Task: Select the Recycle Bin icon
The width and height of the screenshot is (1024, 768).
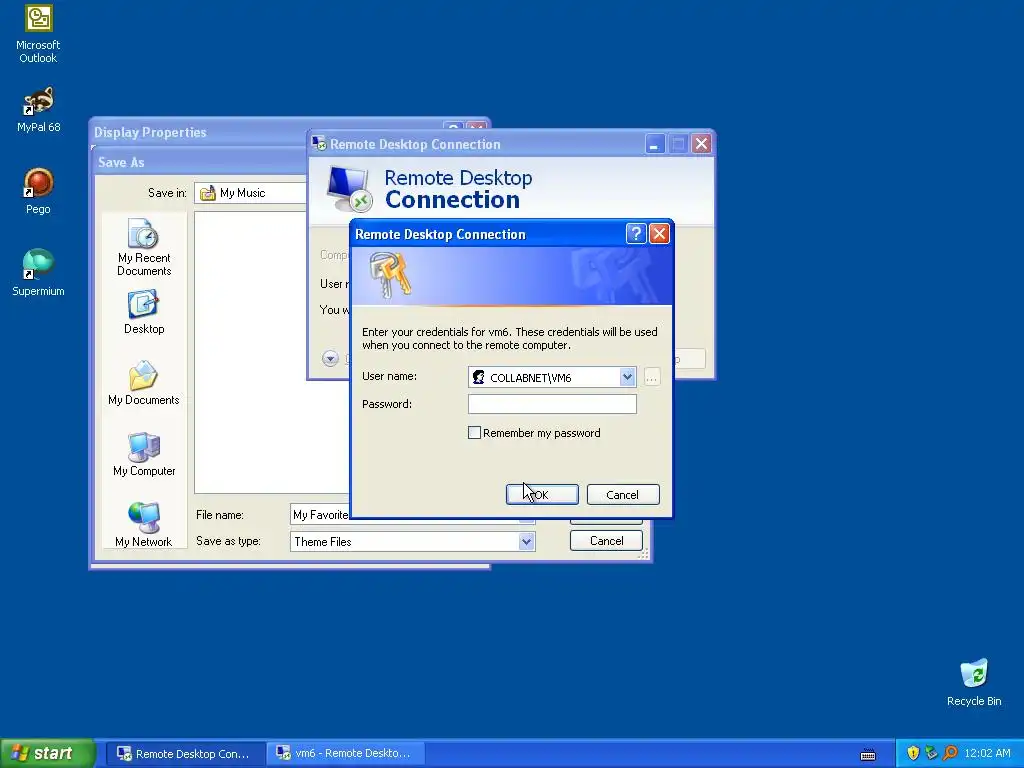Action: tap(974, 682)
